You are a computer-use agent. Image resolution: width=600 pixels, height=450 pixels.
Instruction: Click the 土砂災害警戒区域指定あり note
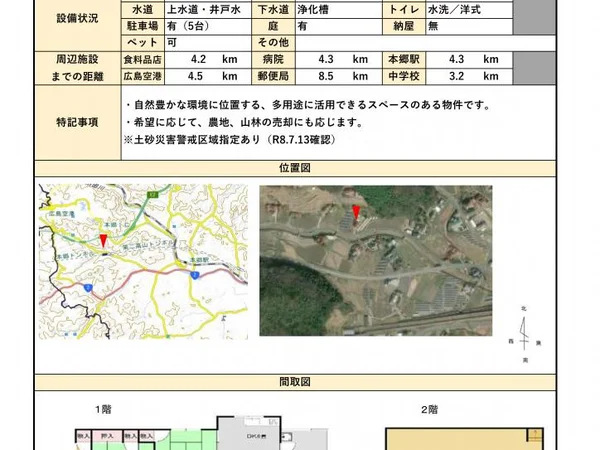point(230,140)
